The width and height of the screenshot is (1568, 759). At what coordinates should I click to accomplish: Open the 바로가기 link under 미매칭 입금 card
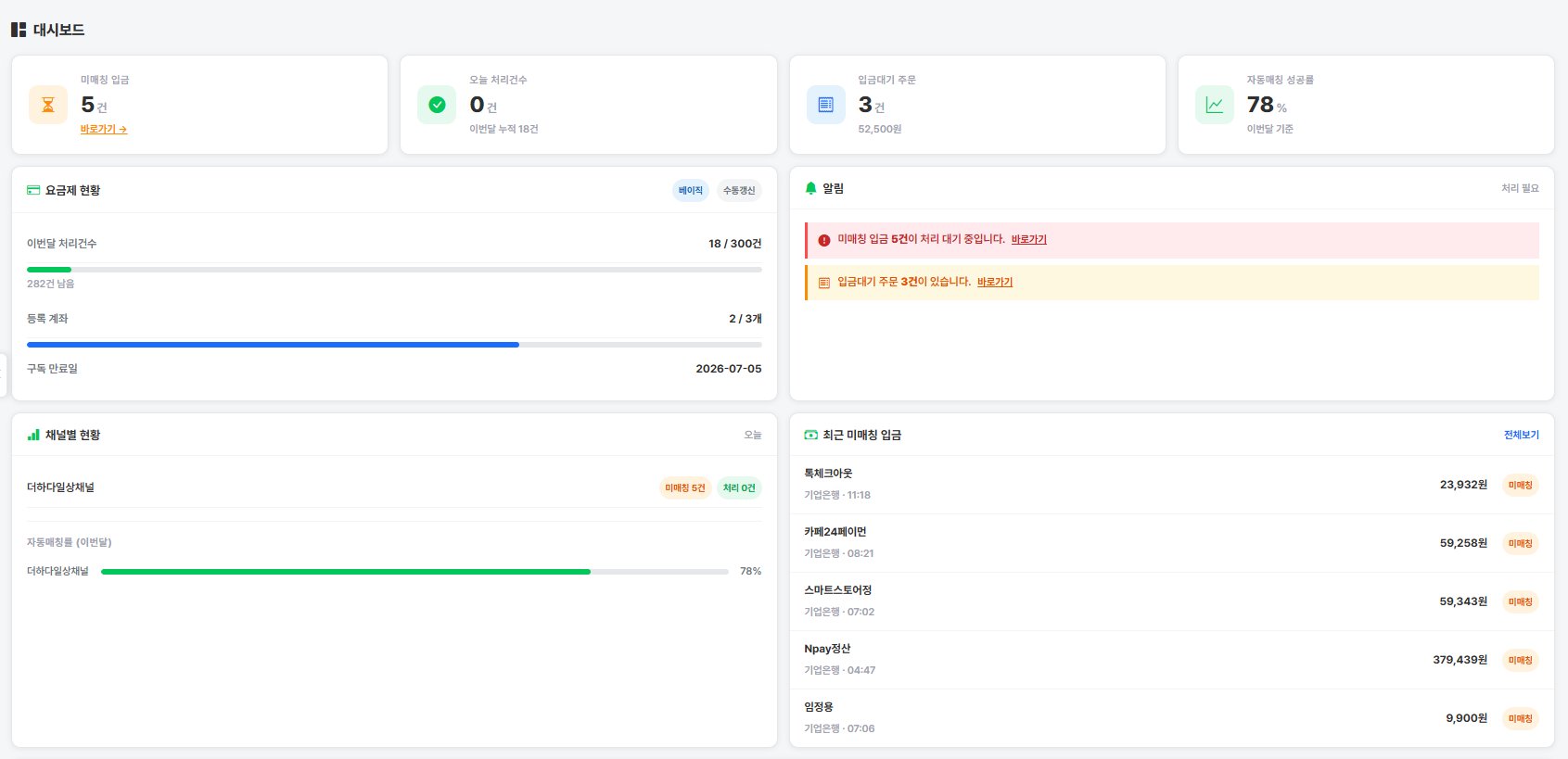coord(104,130)
